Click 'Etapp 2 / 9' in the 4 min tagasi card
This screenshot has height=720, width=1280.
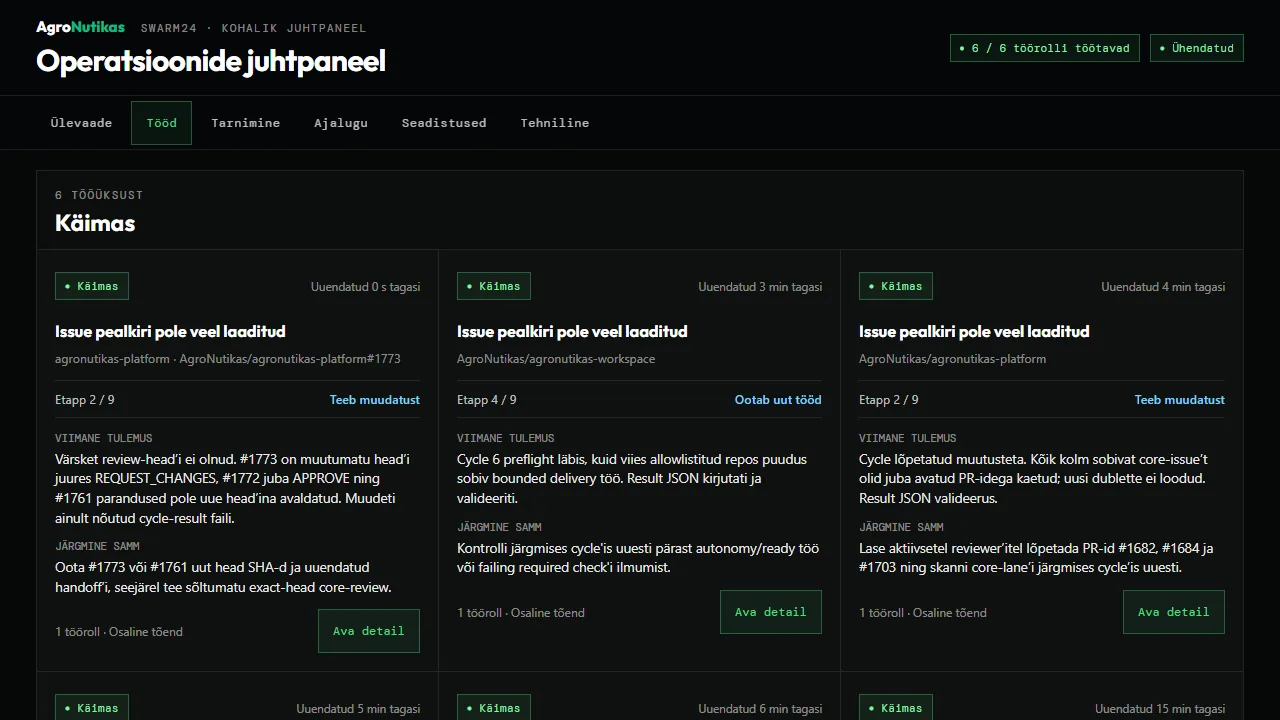889,400
